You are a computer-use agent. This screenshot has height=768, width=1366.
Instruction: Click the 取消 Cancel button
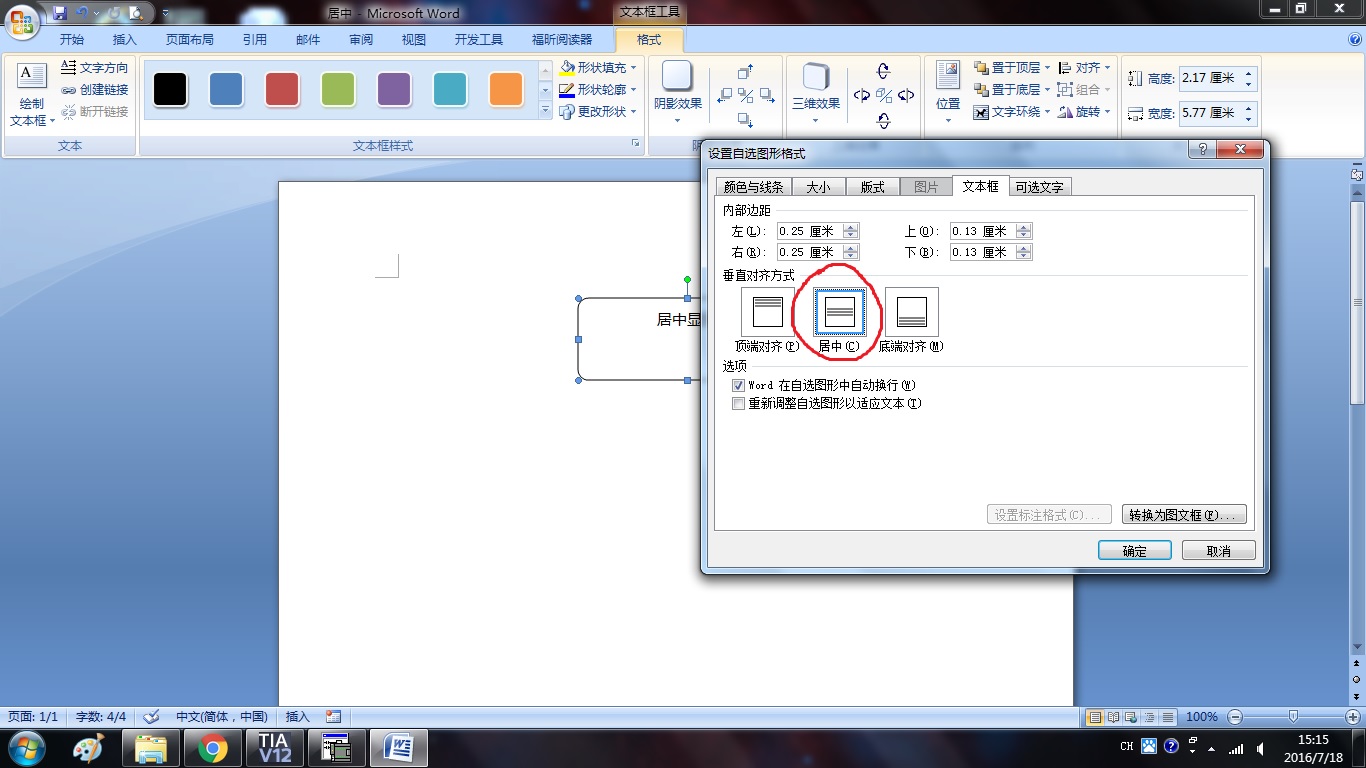tap(1219, 551)
